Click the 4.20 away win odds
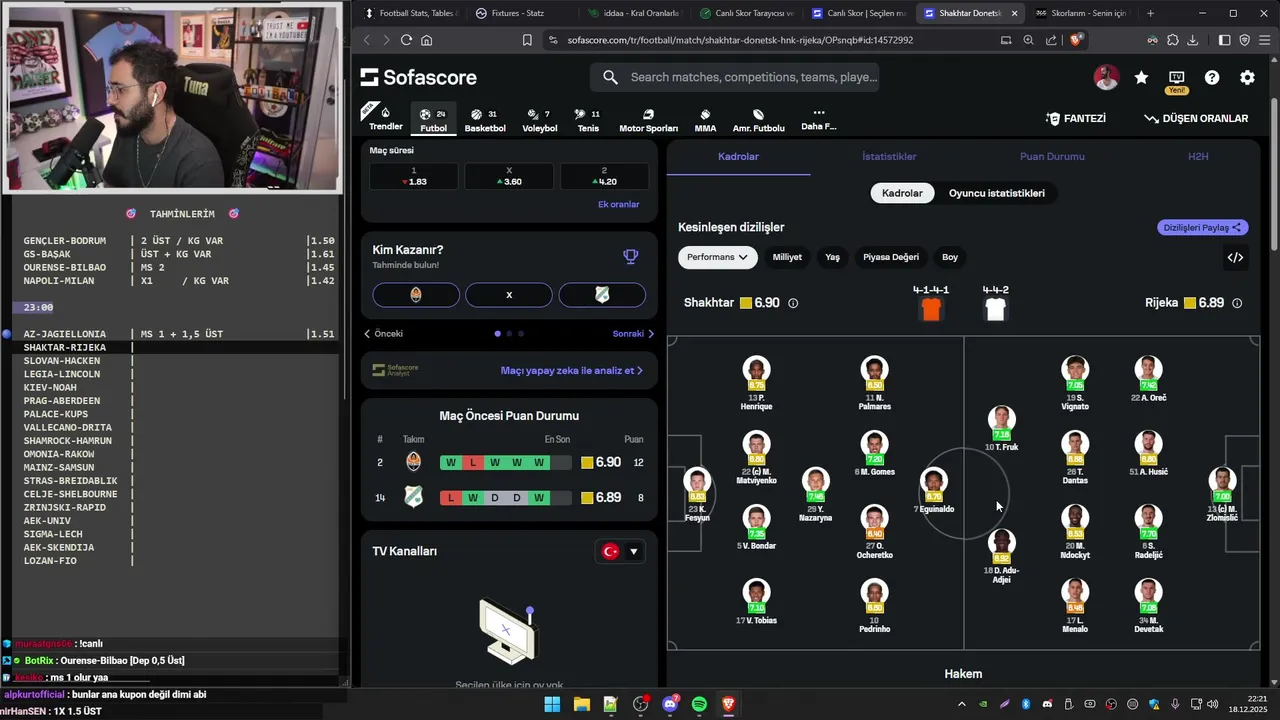 (604, 176)
